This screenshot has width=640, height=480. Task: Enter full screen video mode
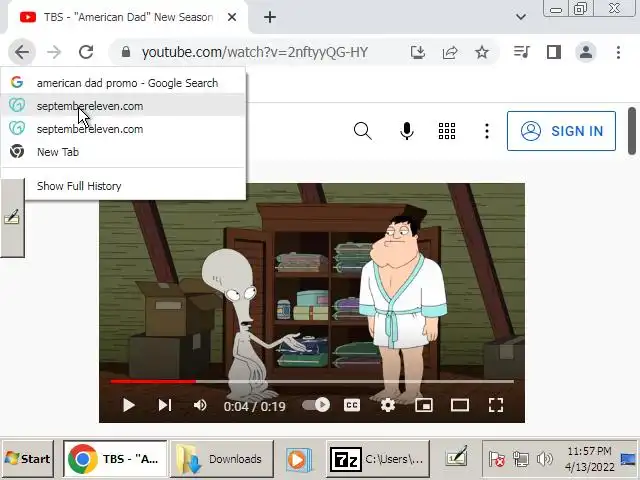pyautogui.click(x=496, y=405)
